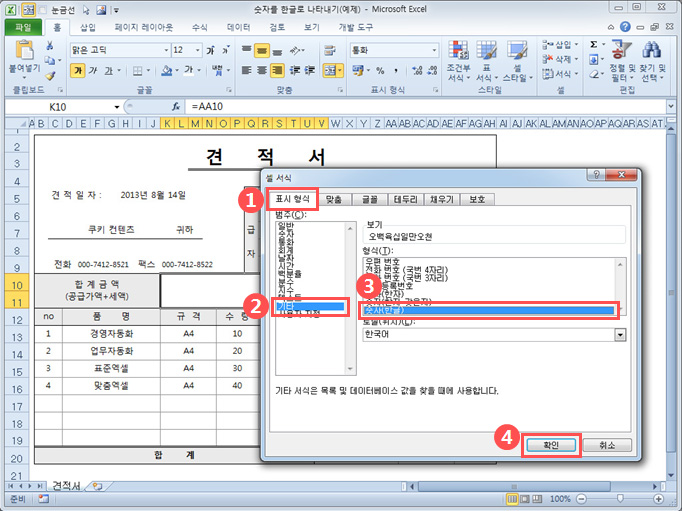Viewport: 682px width, 511px height.
Task: Select 숫자(한글) format type
Action: (488, 310)
